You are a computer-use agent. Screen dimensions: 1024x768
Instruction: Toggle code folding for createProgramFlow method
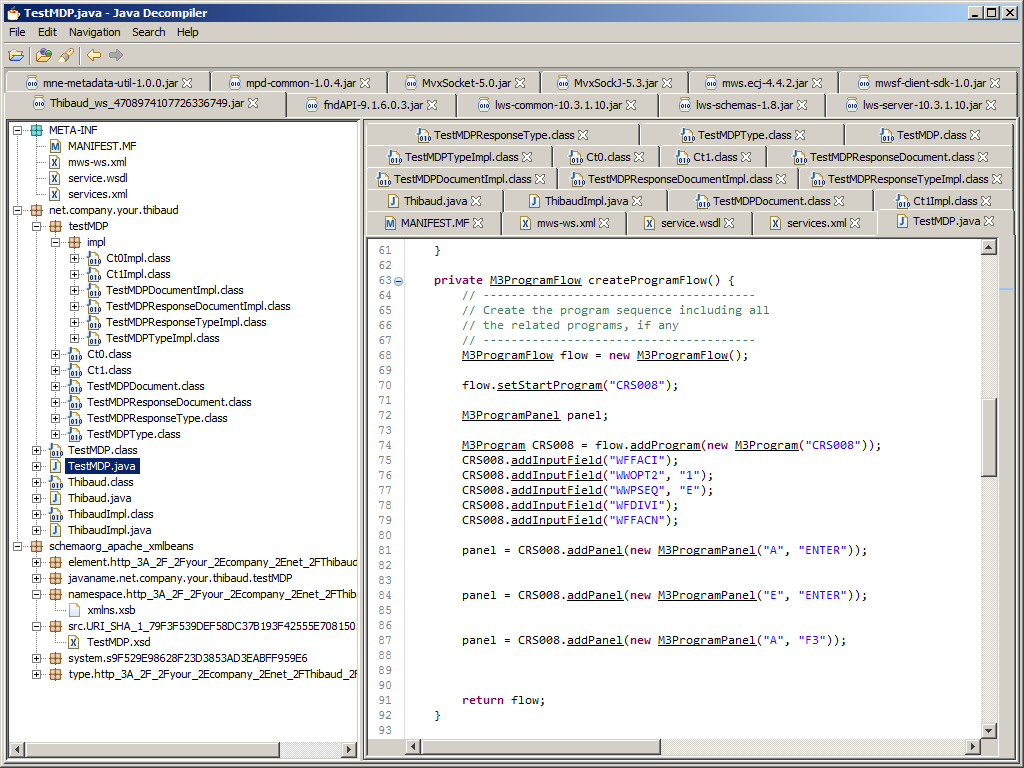click(x=399, y=281)
